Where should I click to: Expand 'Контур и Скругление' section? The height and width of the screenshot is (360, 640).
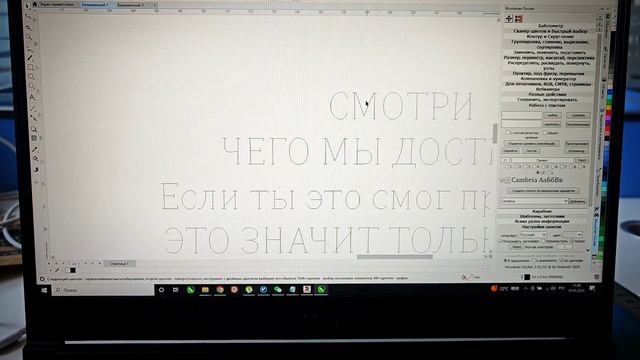point(550,36)
